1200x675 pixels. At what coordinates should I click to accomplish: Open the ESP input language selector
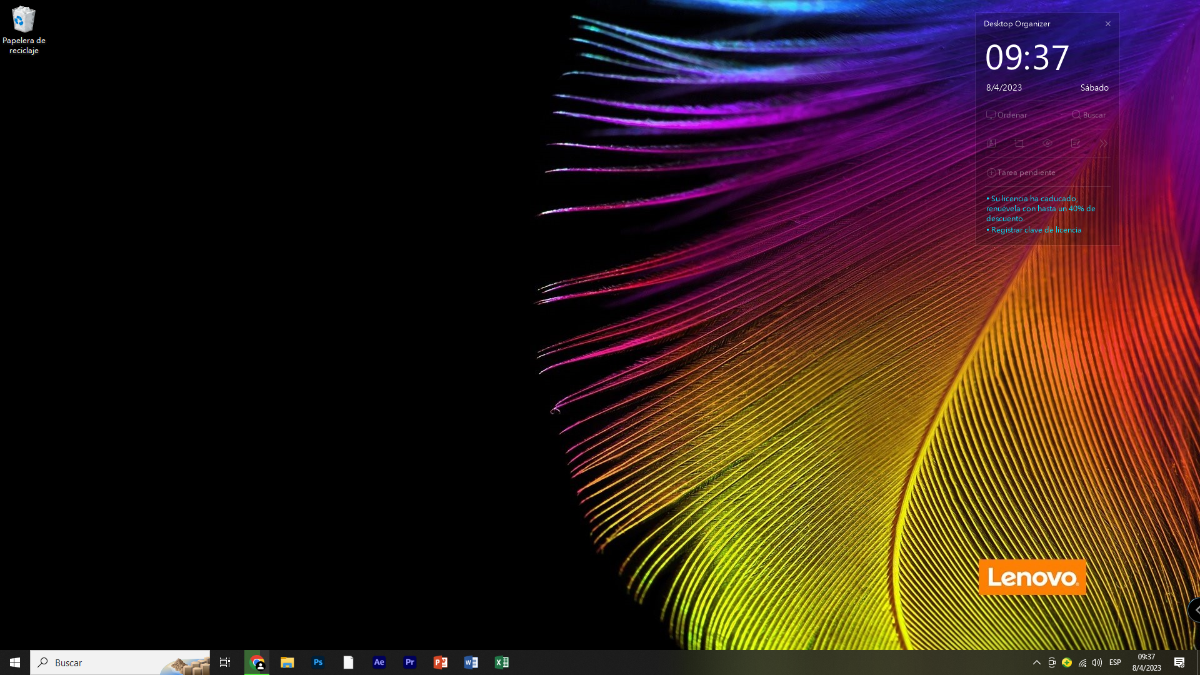tap(1115, 662)
